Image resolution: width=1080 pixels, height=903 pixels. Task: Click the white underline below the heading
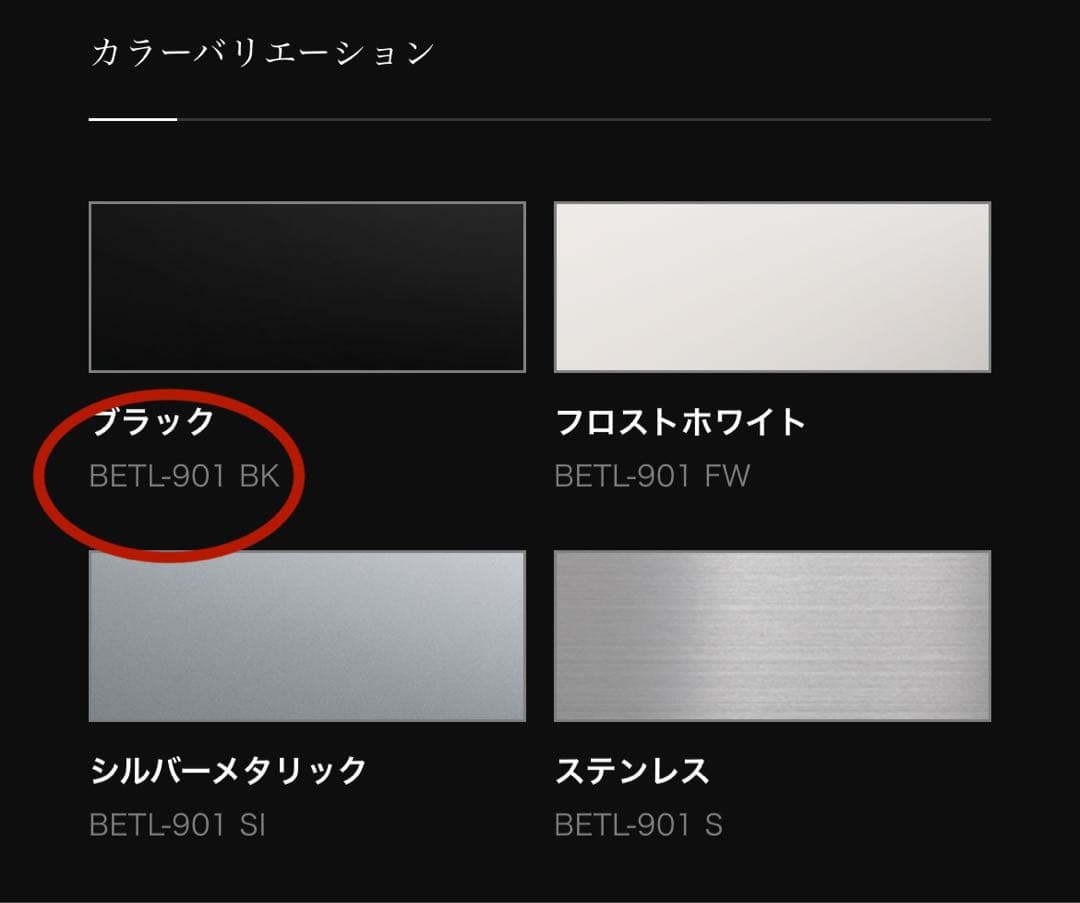(133, 119)
